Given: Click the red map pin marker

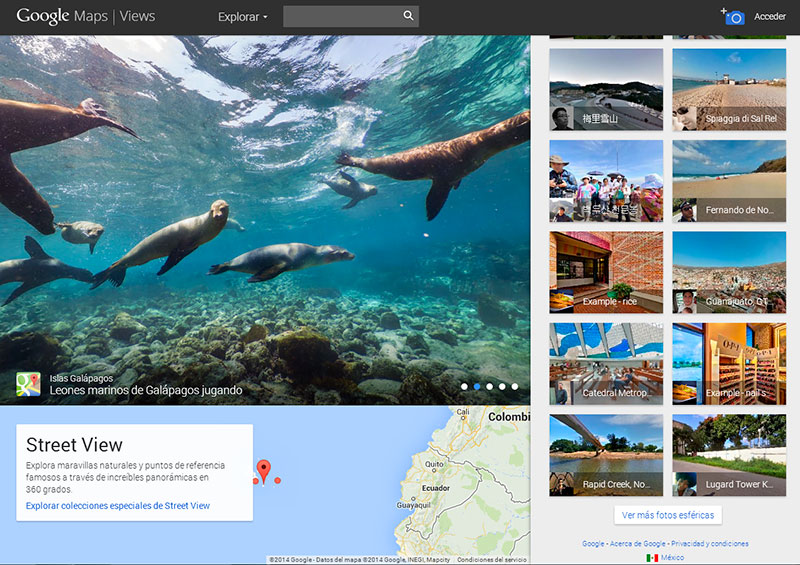Looking at the screenshot, I should [264, 469].
